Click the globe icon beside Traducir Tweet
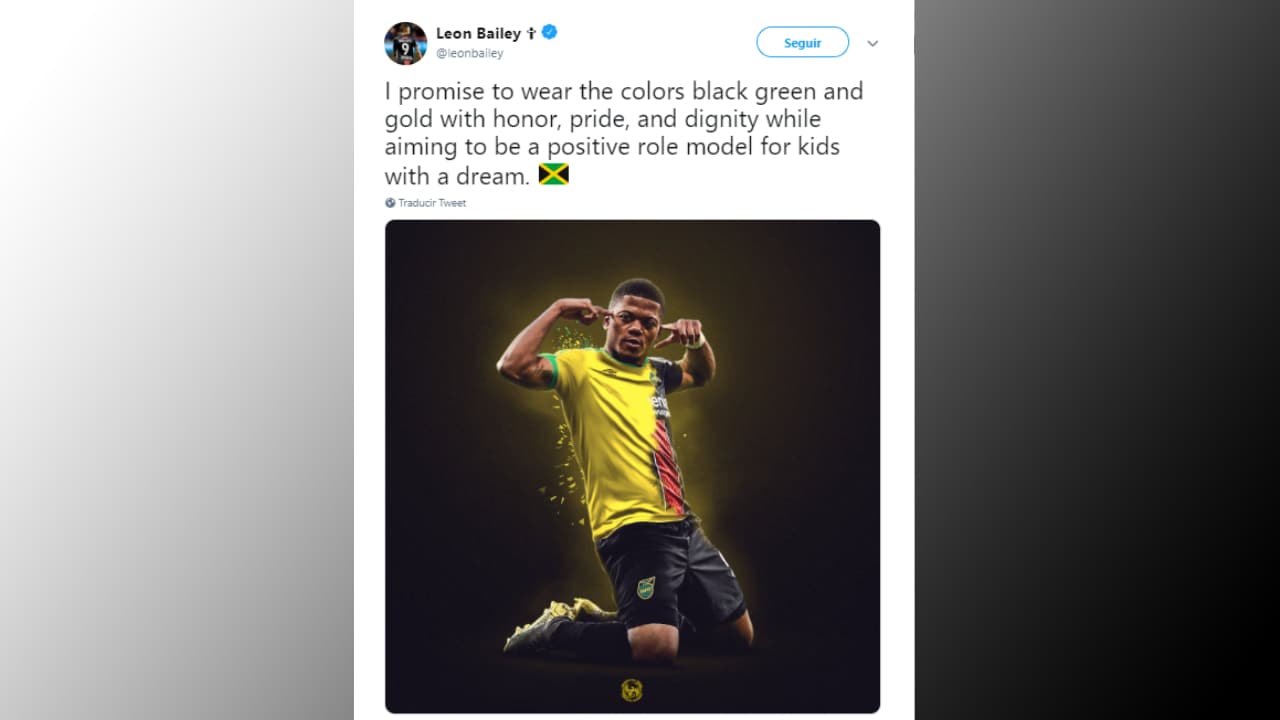Viewport: 1280px width, 720px height. [390, 203]
